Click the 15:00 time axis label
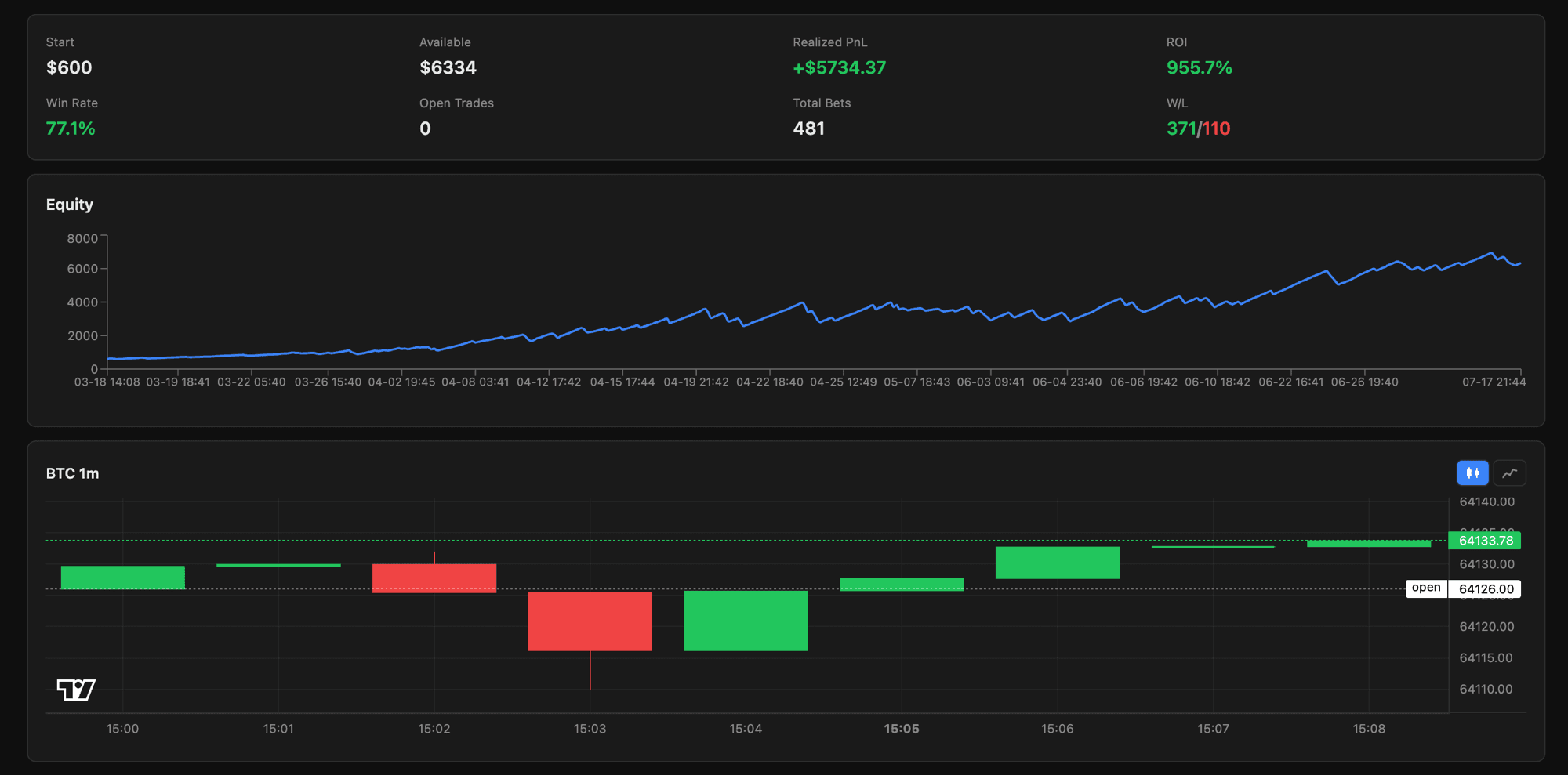This screenshot has width=1568, height=775. [122, 729]
